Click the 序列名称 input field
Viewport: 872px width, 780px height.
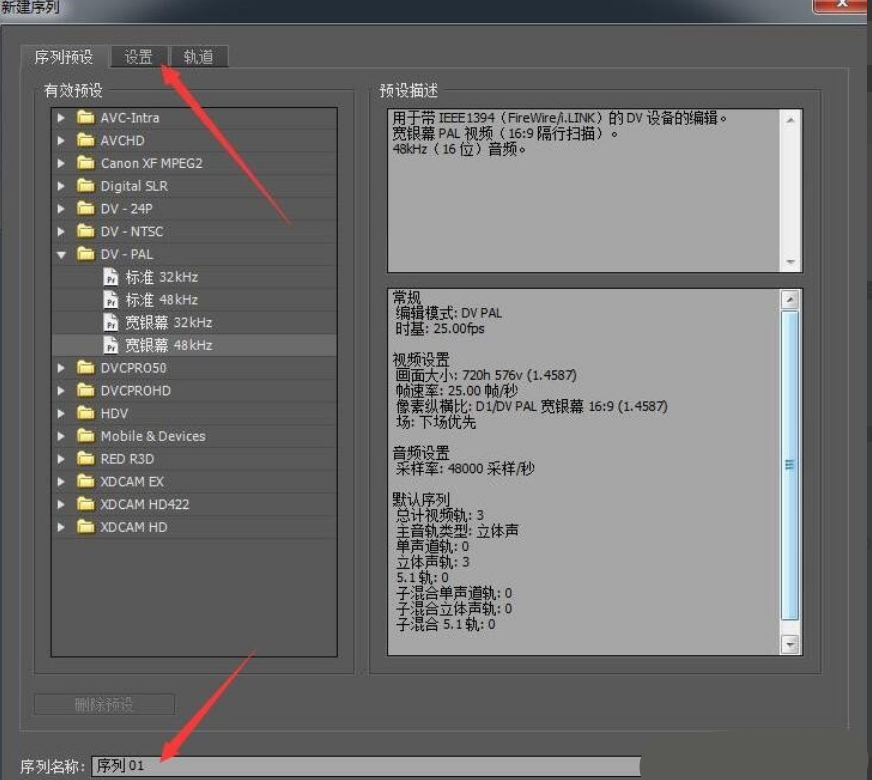click(x=366, y=766)
